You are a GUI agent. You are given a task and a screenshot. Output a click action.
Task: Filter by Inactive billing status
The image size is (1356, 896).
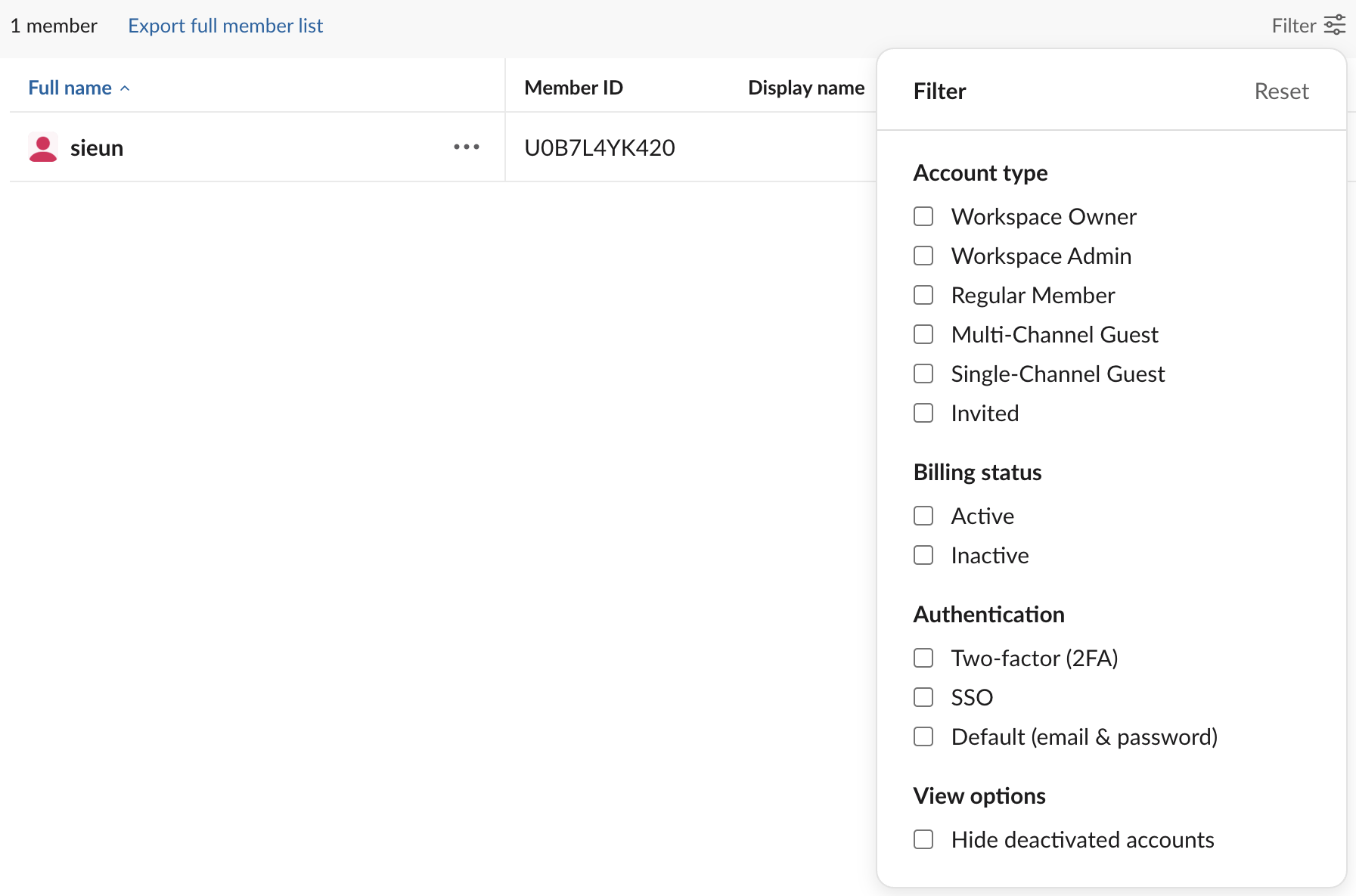tap(923, 555)
